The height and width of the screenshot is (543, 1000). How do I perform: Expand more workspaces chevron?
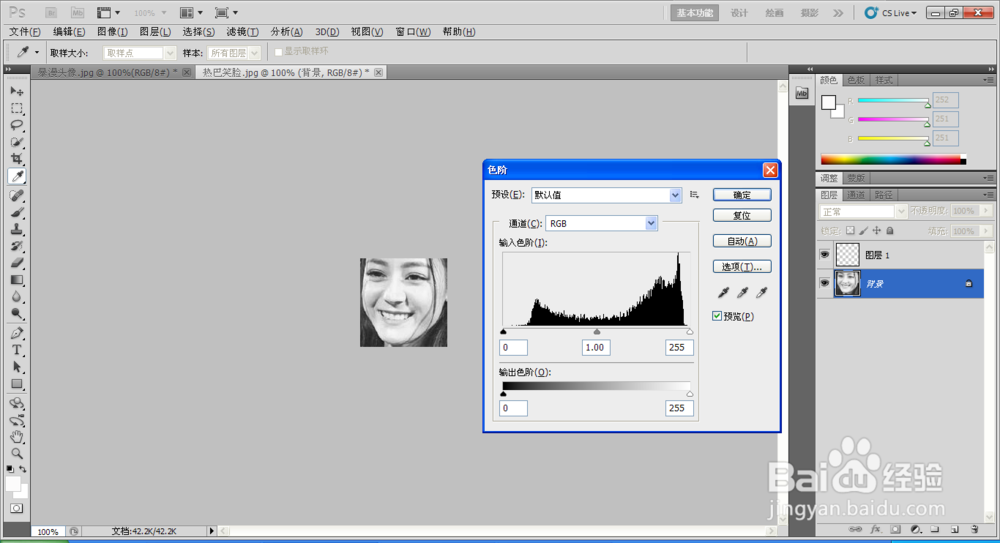pos(838,13)
